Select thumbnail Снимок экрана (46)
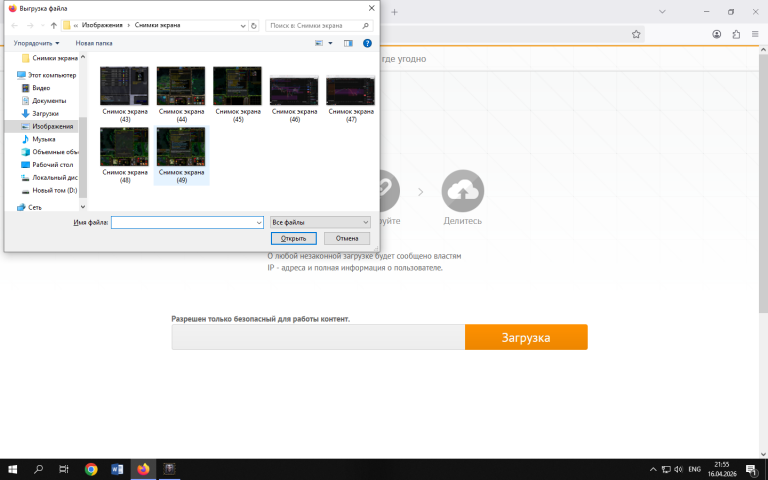Viewport: 768px width, 480px height. click(294, 98)
